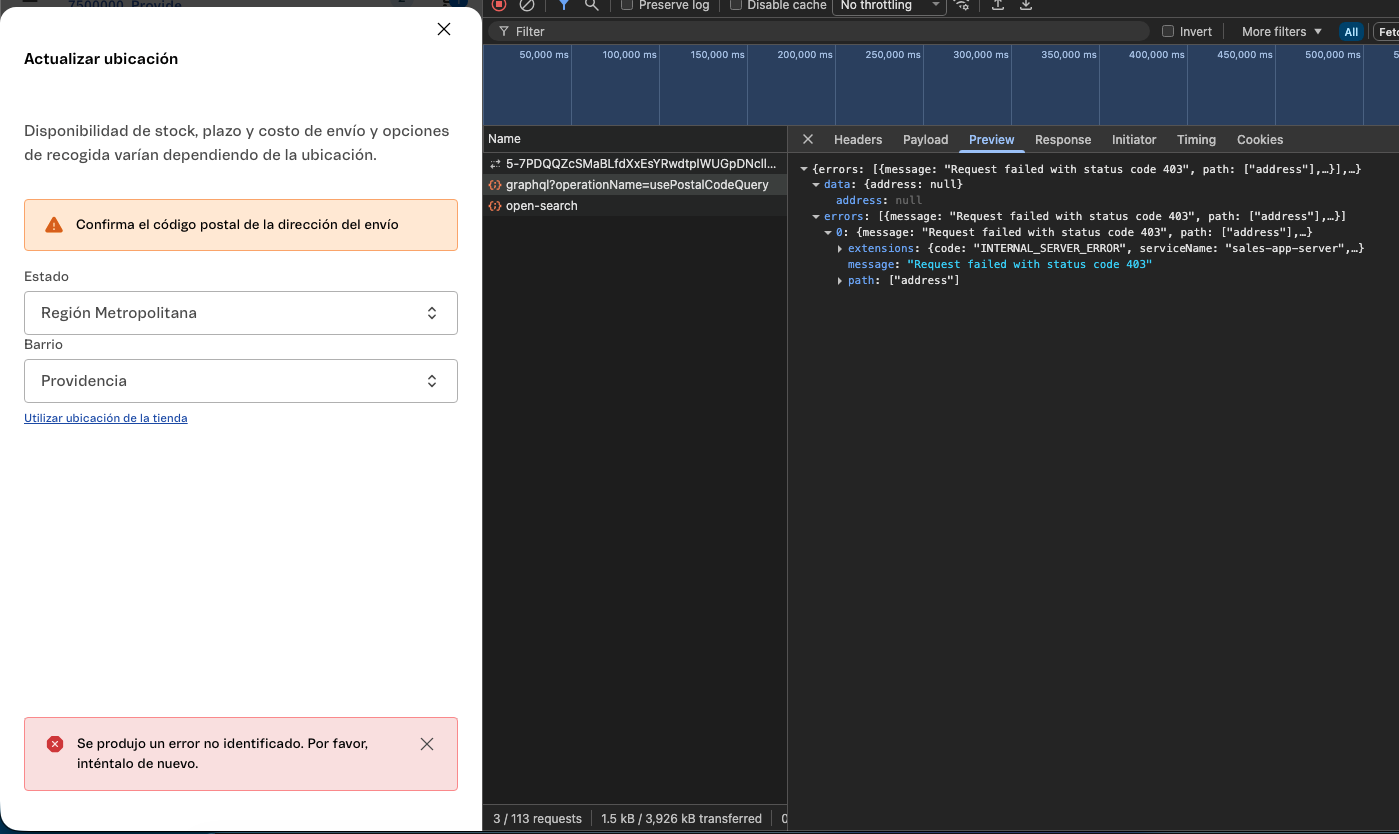Open the Estado Región Metropolitana dropdown

241,313
